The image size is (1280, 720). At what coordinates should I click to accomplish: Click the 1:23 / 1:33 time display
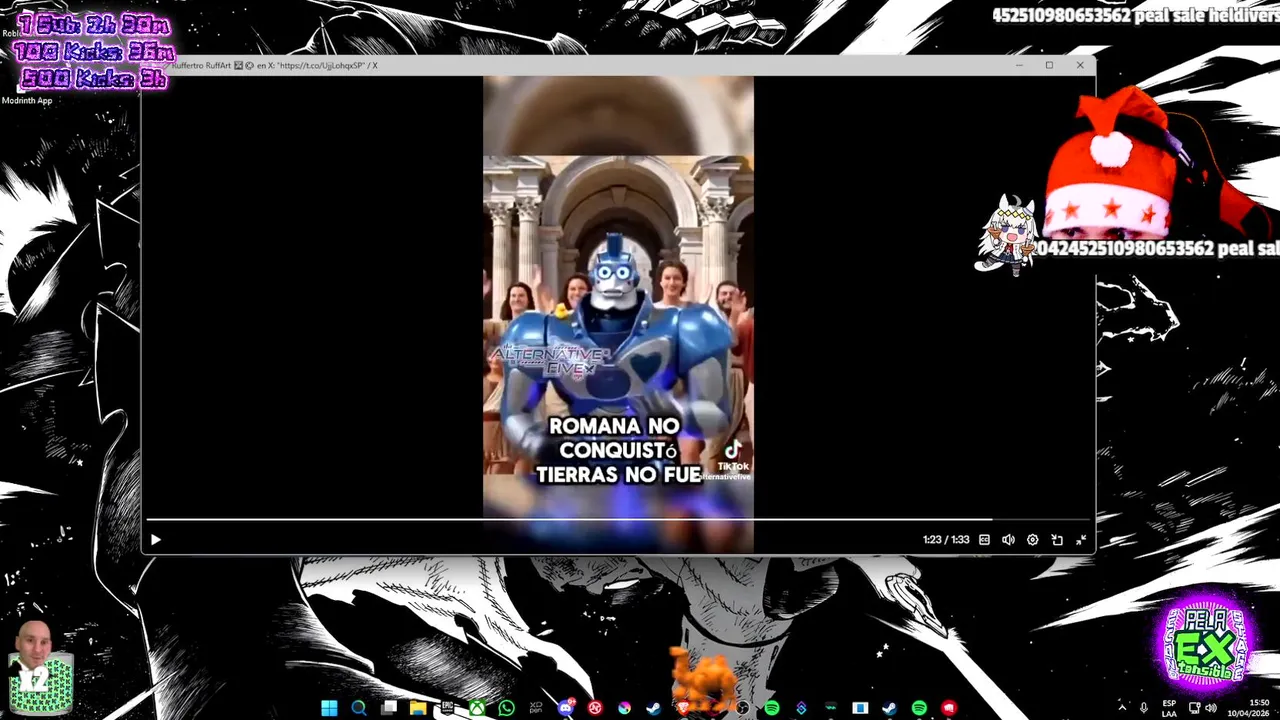point(946,540)
